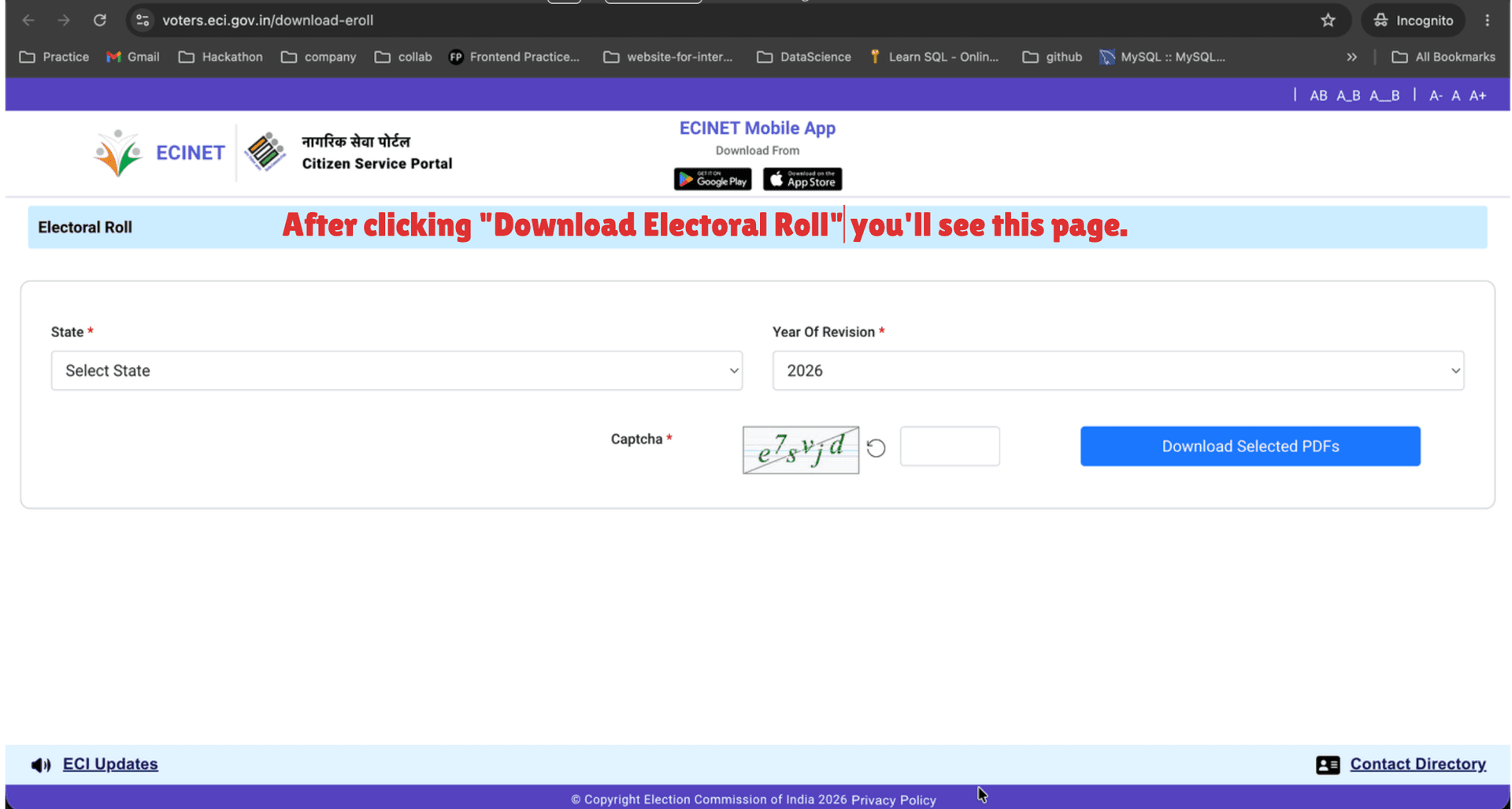
Task: Click the Electoral Roll heading
Action: 85,227
